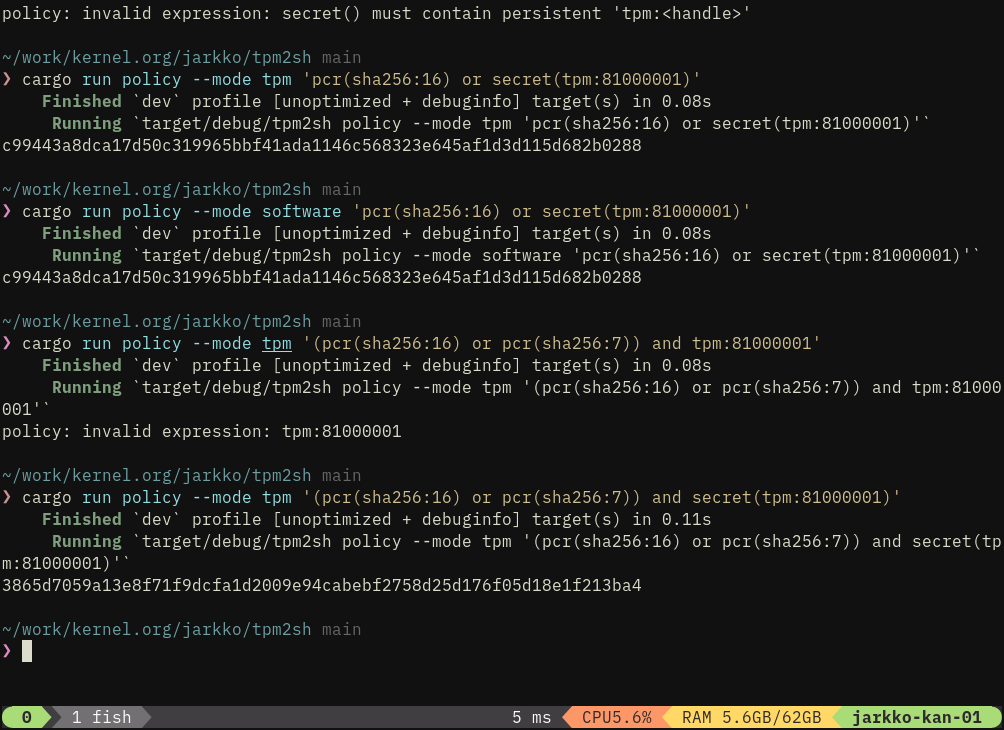Image resolution: width=1004 pixels, height=730 pixels.
Task: Select the "1 fish" tmux window tab
Action: click(101, 717)
